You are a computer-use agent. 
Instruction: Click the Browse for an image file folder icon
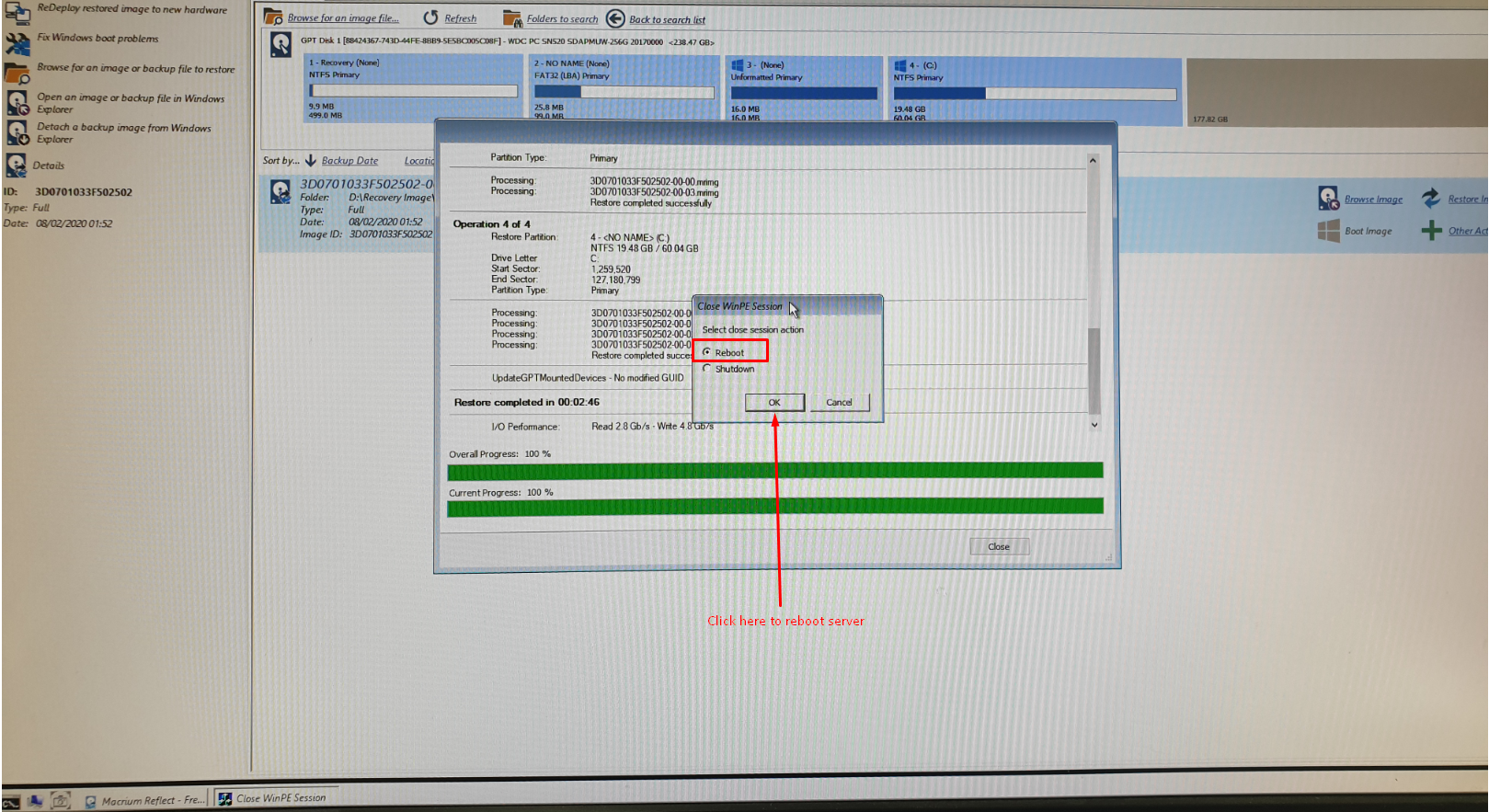click(x=273, y=17)
